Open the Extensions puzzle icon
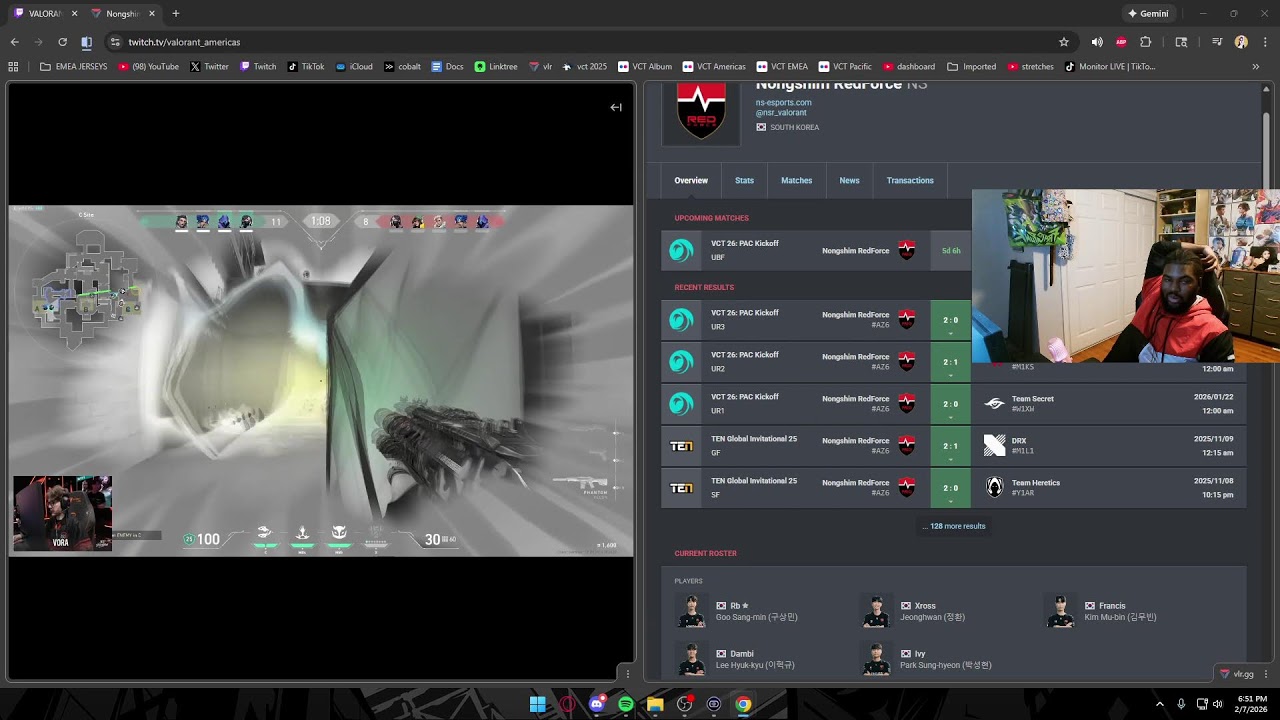The image size is (1280, 720). click(1146, 42)
